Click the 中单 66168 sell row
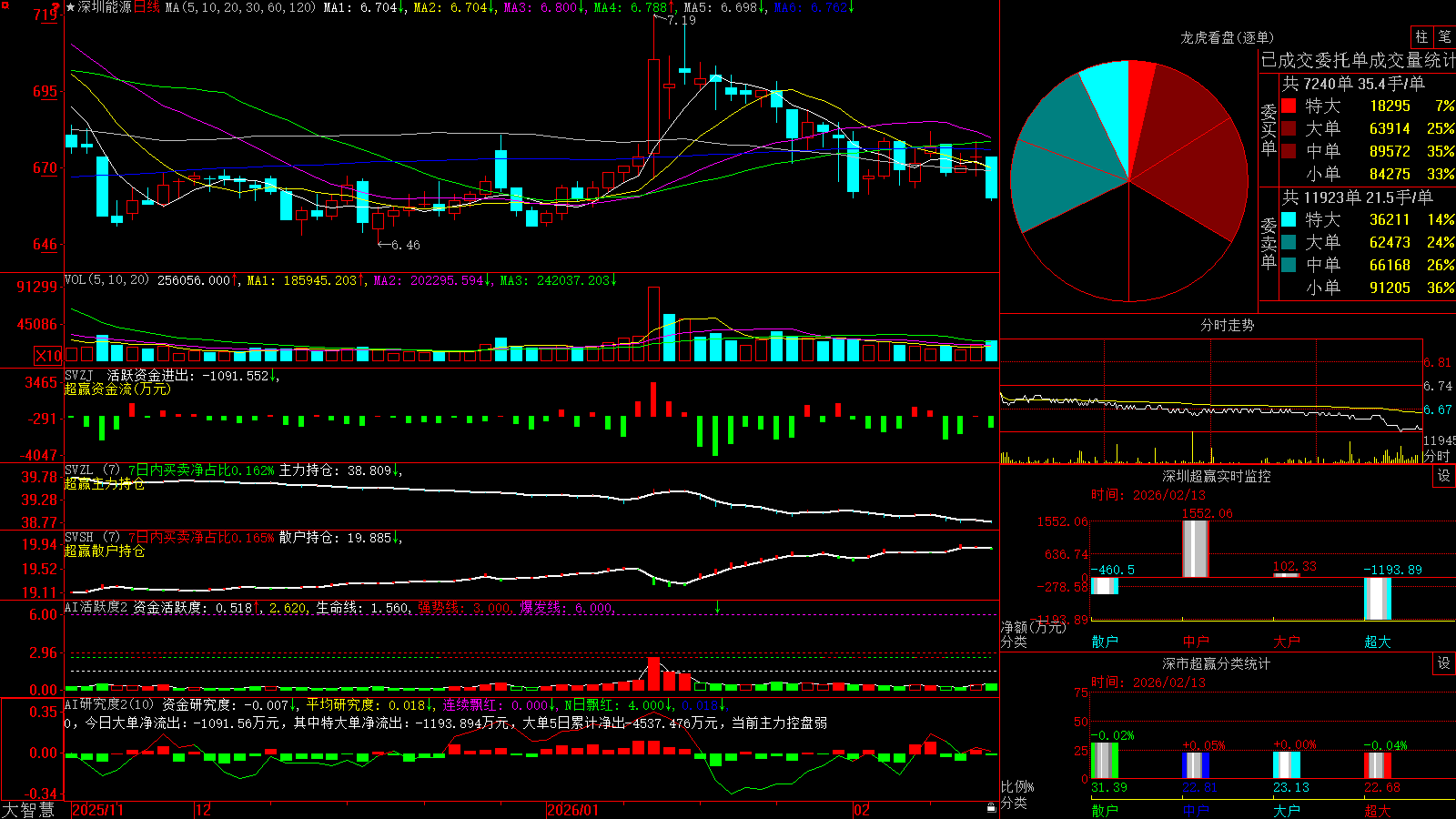 pos(1368,265)
